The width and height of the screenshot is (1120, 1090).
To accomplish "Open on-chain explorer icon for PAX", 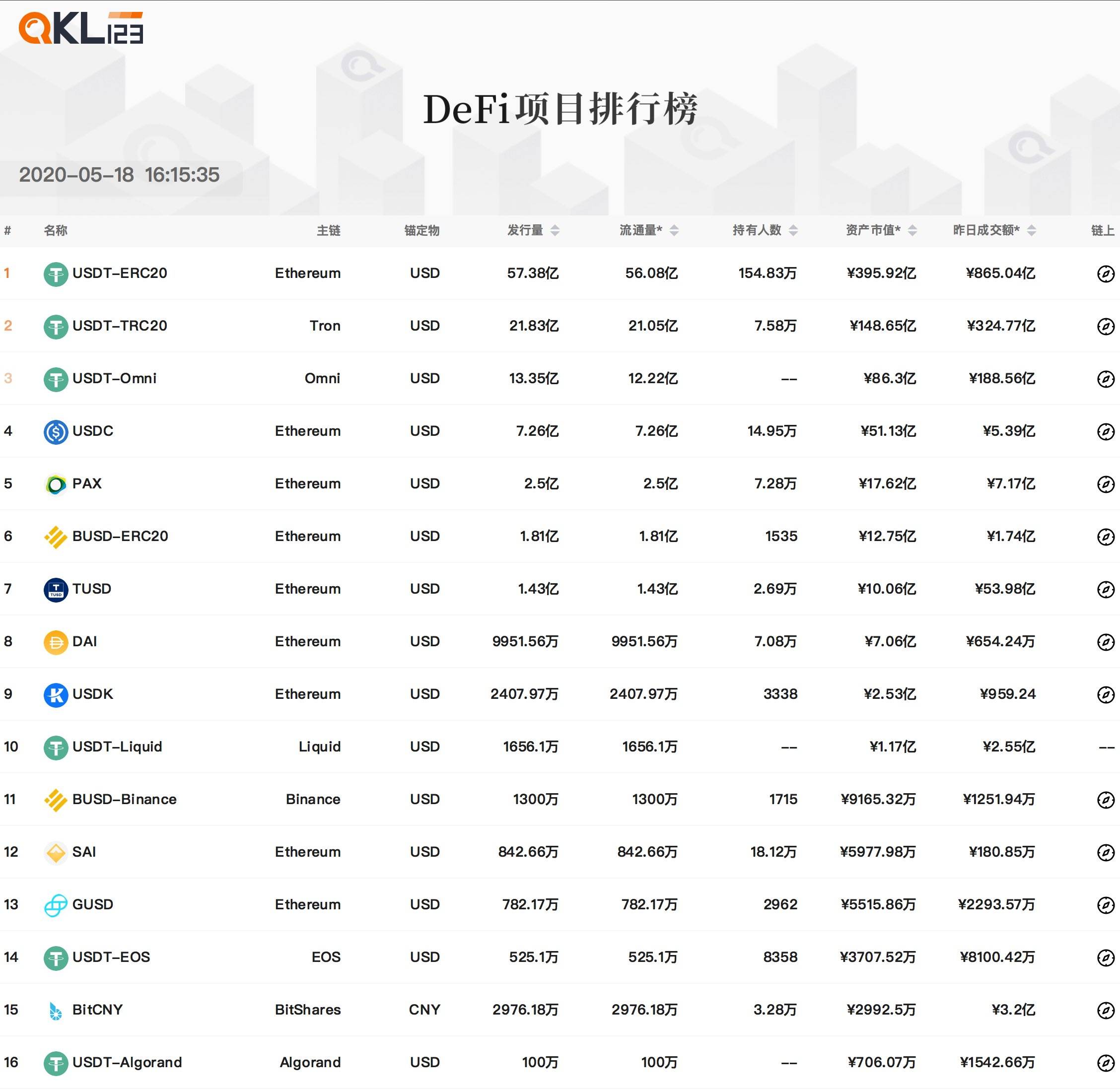I will (x=1105, y=484).
